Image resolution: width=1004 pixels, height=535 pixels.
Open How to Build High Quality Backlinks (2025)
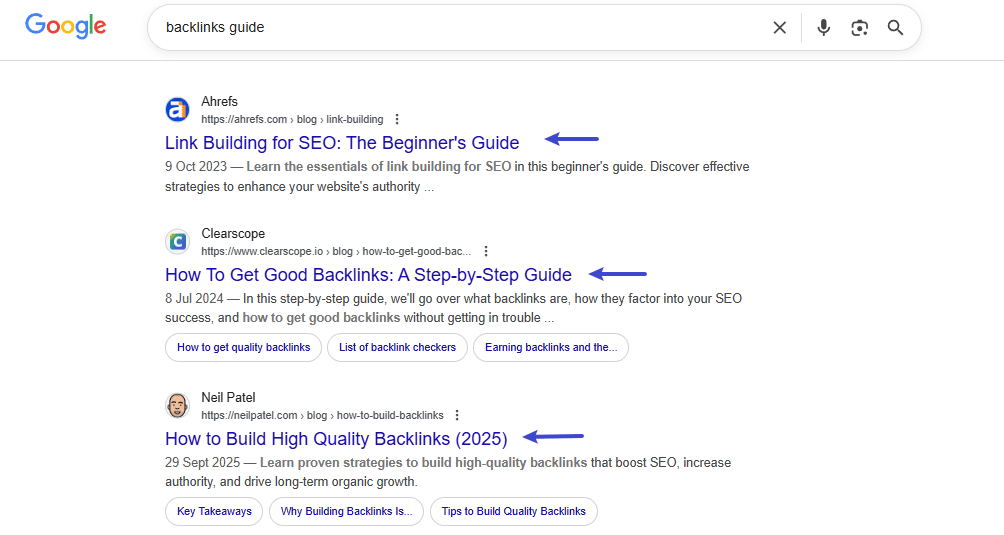[x=336, y=439]
